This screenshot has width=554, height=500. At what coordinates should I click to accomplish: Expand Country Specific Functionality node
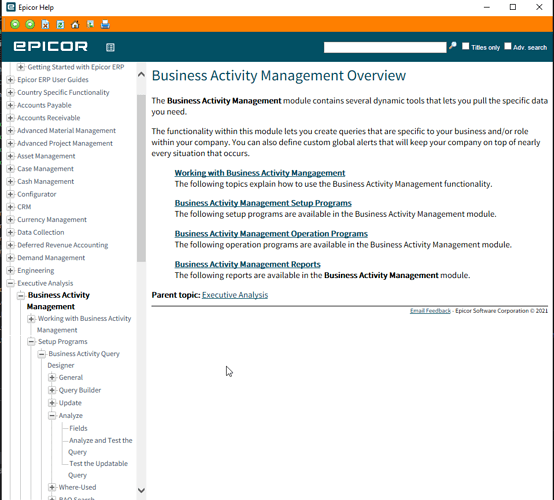pos(11,92)
